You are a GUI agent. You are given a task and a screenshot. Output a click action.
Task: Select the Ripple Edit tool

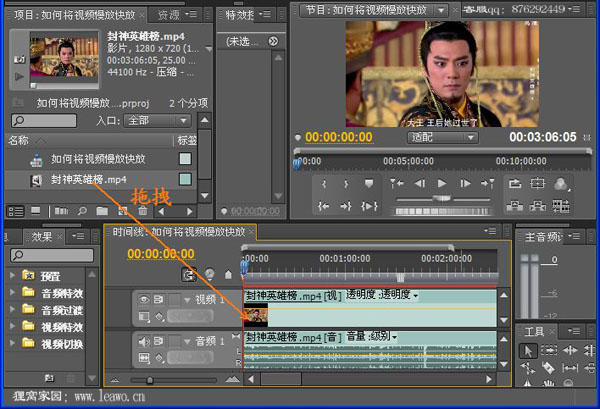tap(570, 350)
